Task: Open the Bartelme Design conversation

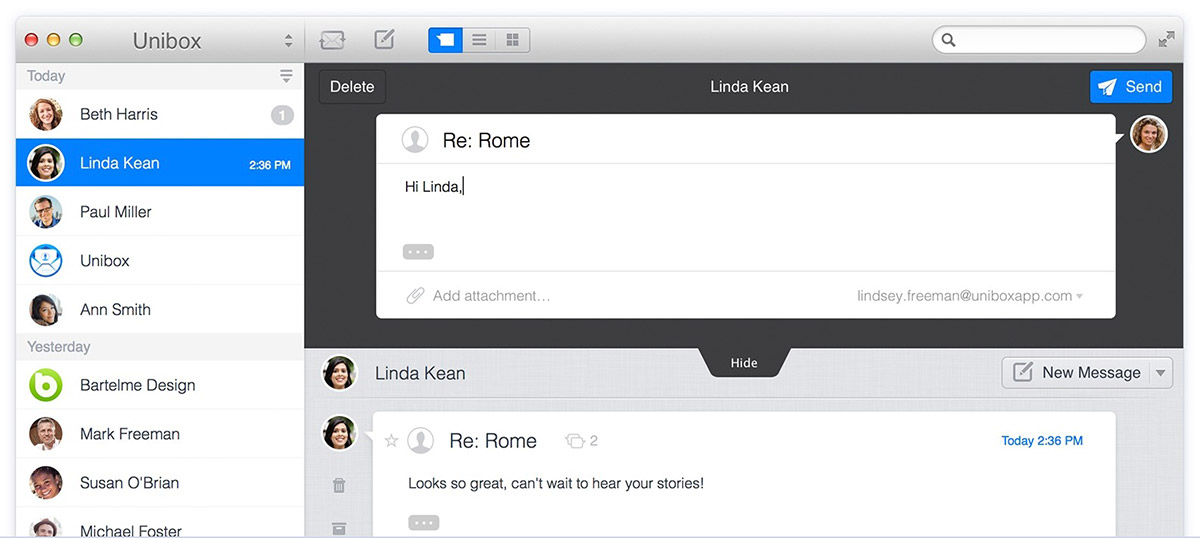Action: [x=160, y=385]
